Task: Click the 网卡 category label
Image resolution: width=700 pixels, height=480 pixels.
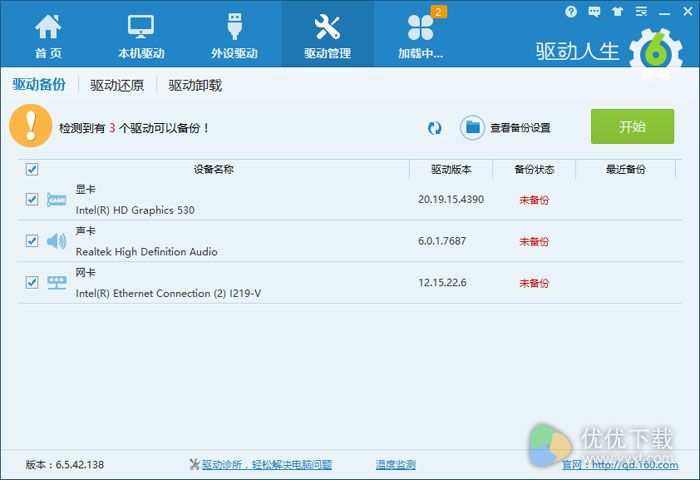Action: tap(85, 272)
